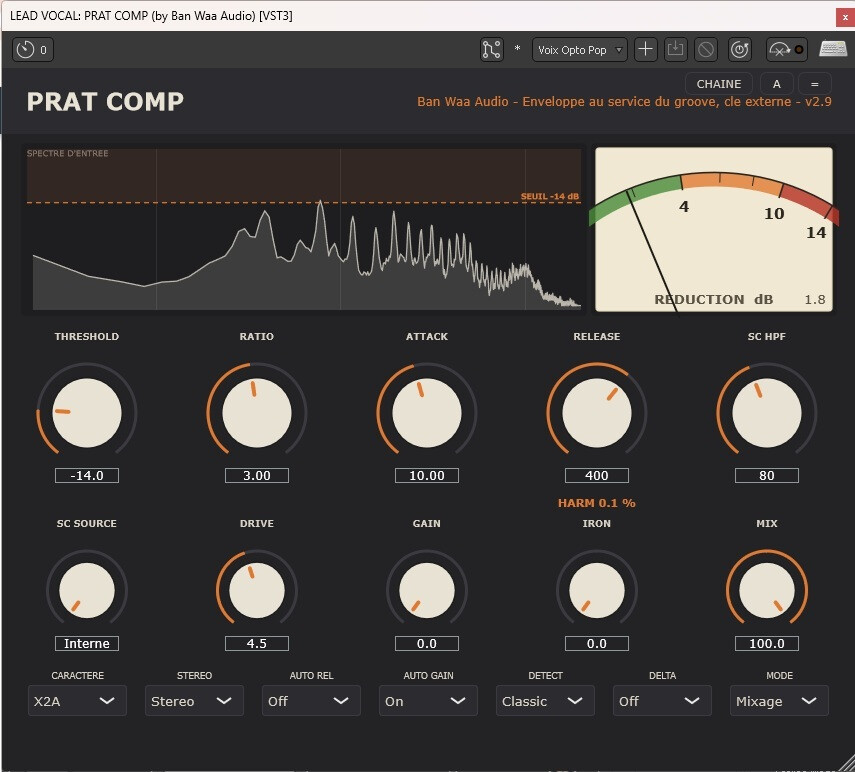Open the routing/pin connector icon

point(491,50)
